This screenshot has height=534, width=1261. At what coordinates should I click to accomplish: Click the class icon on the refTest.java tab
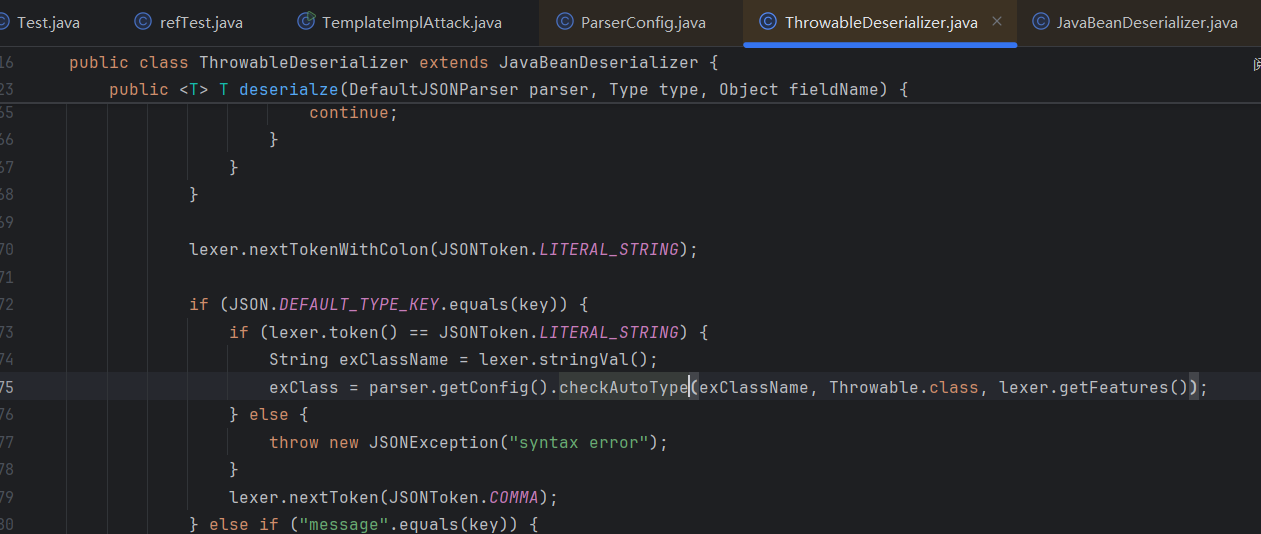[143, 22]
